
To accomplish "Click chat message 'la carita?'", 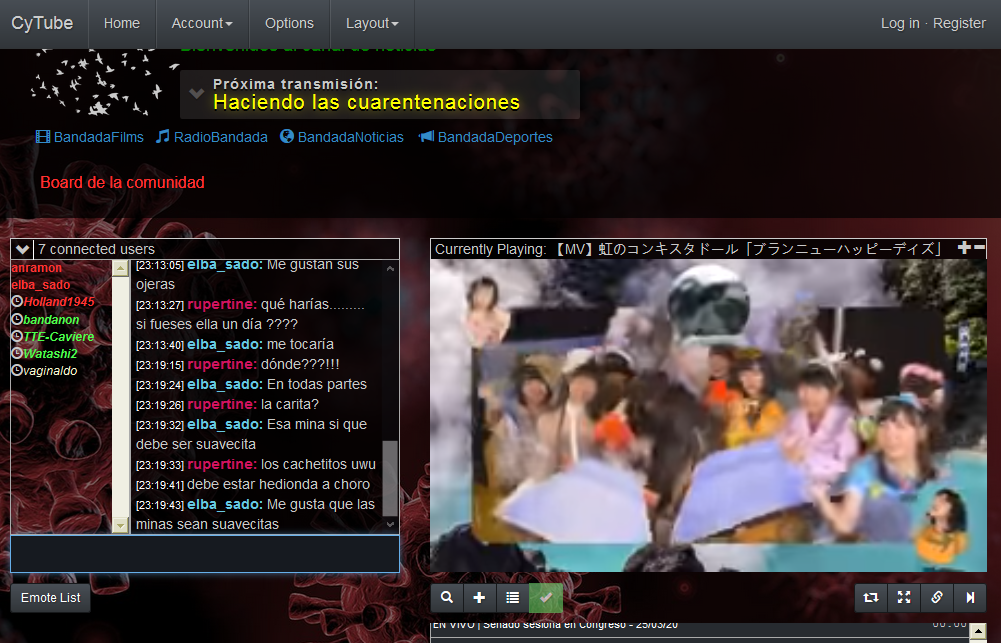I will (x=290, y=404).
